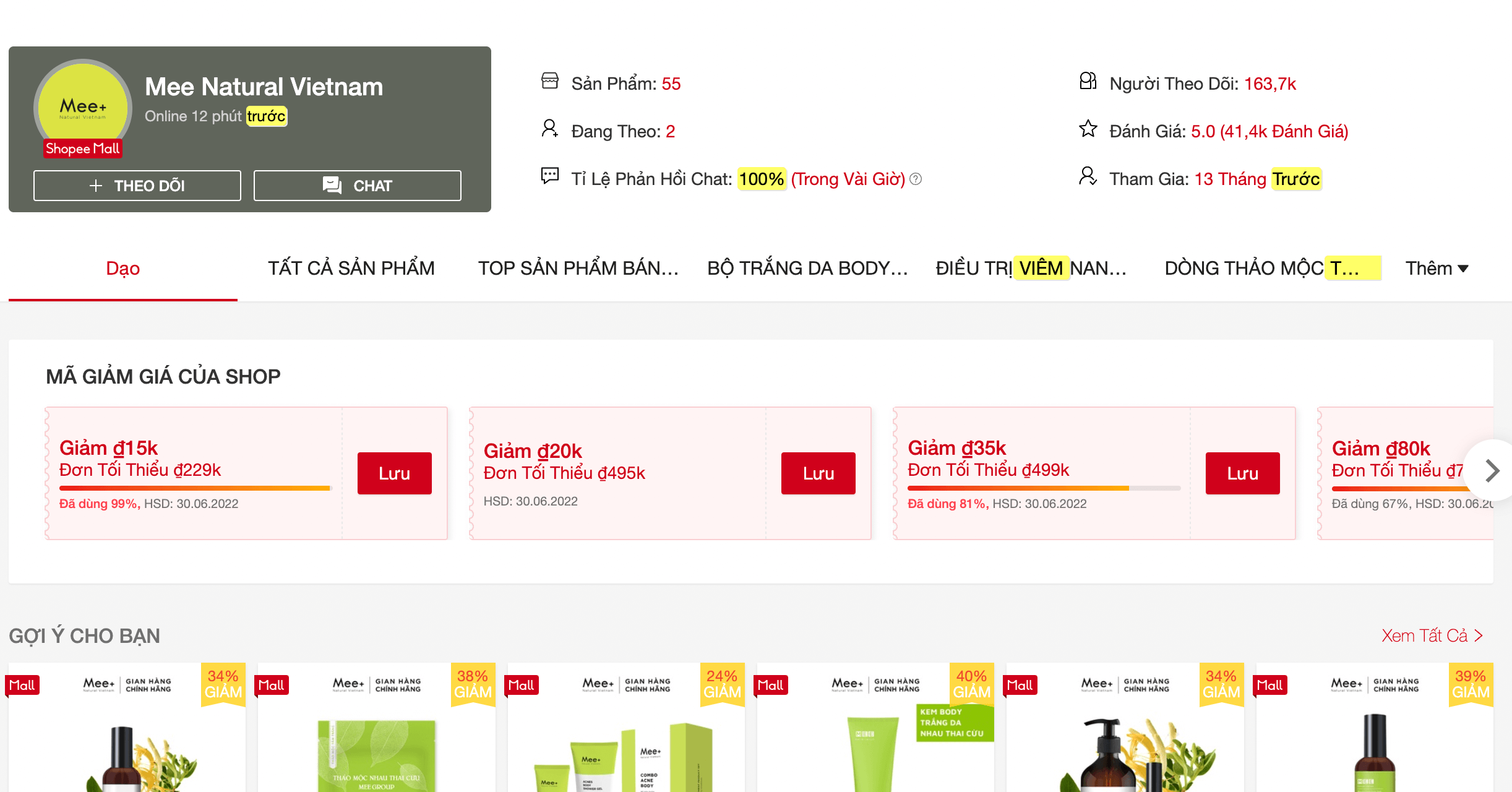Click the chat response rate help icon
The height and width of the screenshot is (792, 1512).
(916, 179)
